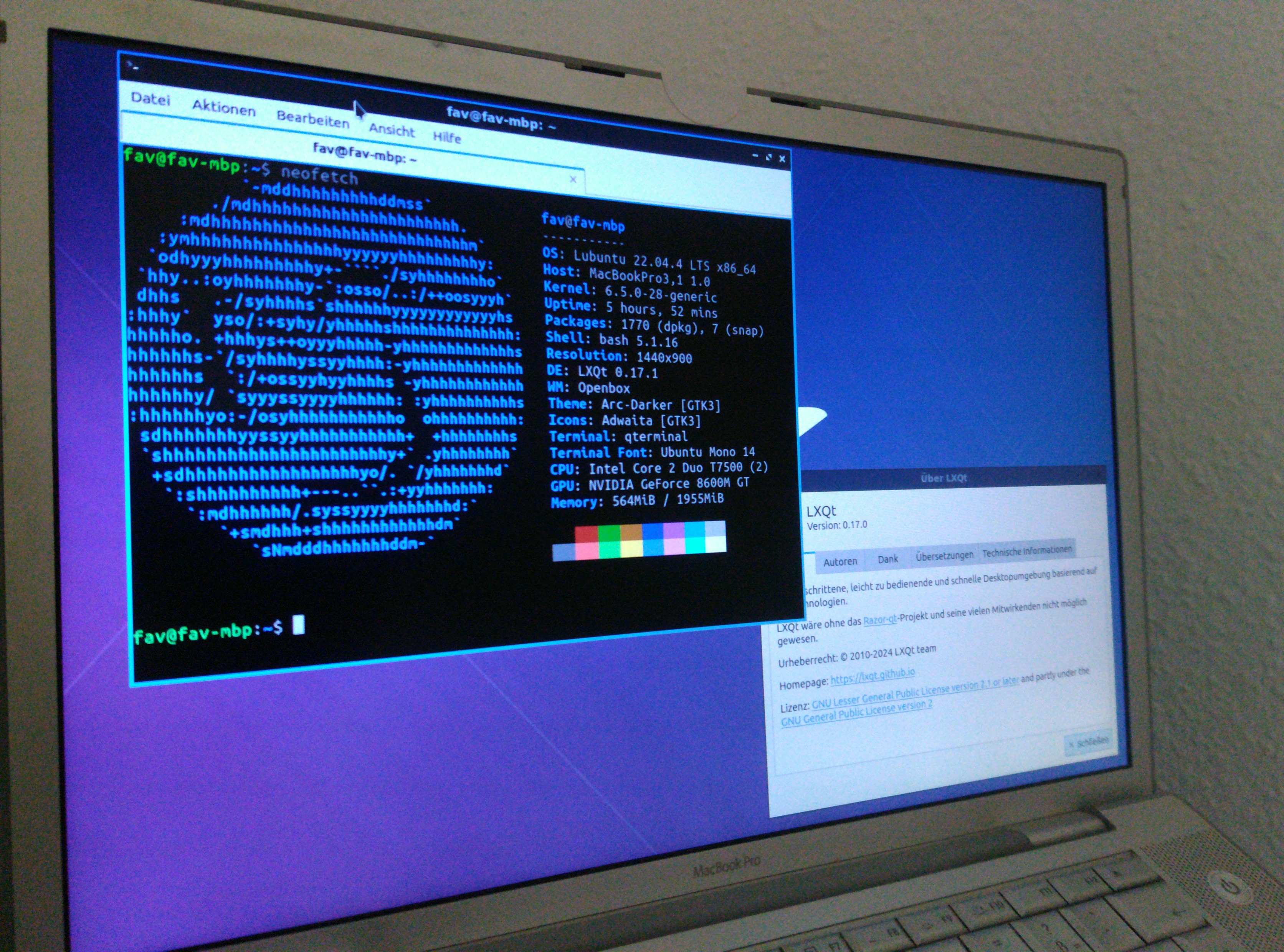Select the Memory line 564MiB / 1955MiB
The width and height of the screenshot is (1284, 952).
tap(637, 500)
